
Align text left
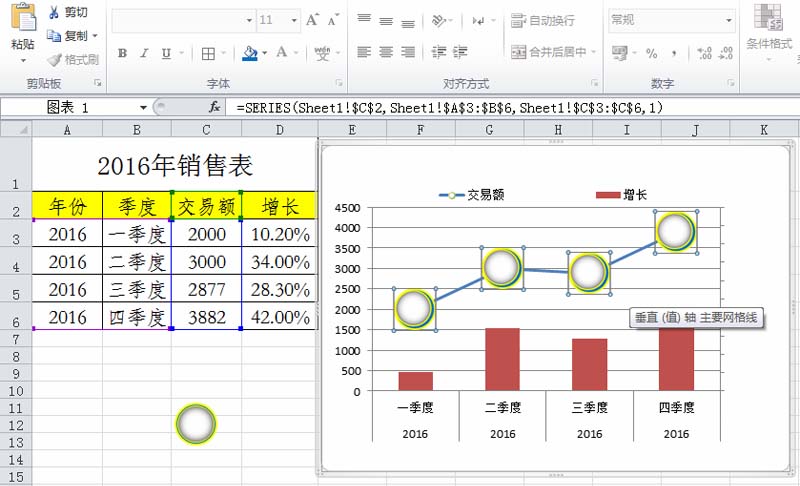click(x=364, y=52)
